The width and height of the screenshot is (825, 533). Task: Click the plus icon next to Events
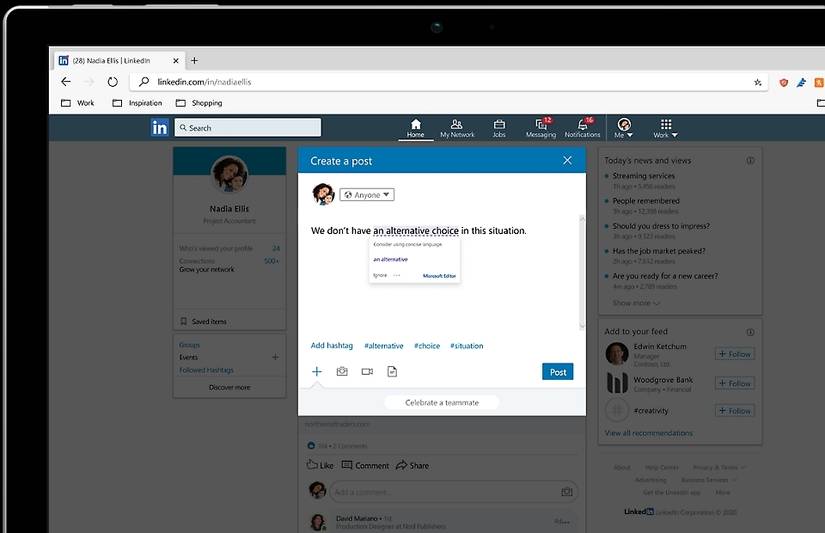coord(275,357)
